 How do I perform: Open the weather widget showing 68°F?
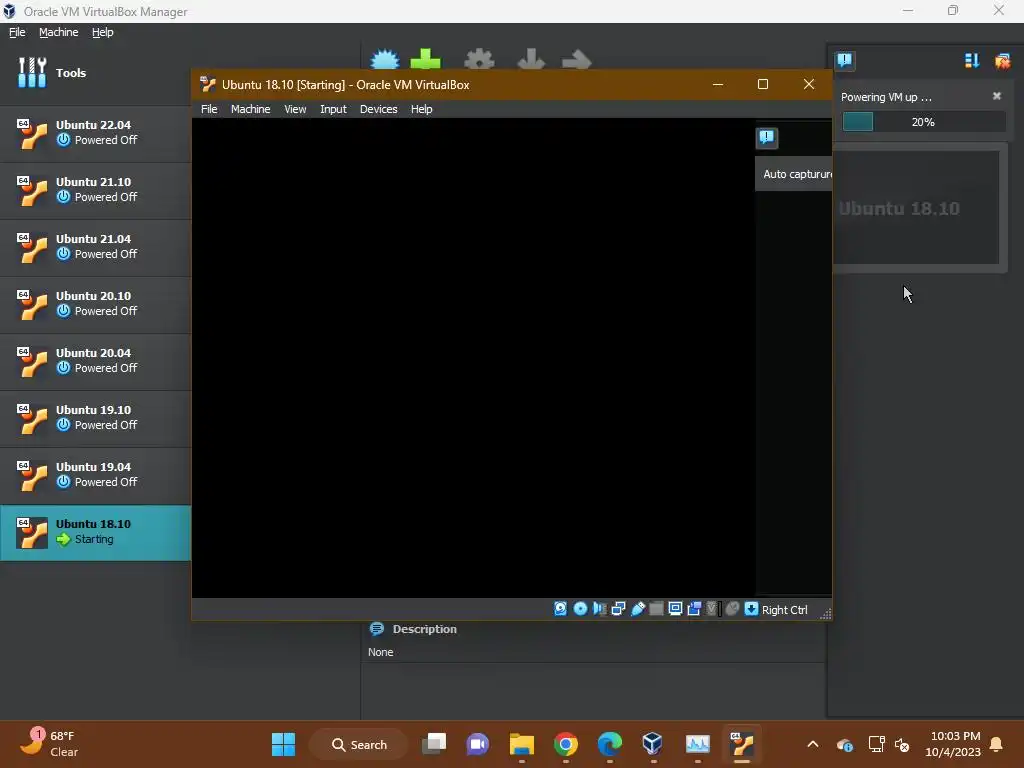49,744
